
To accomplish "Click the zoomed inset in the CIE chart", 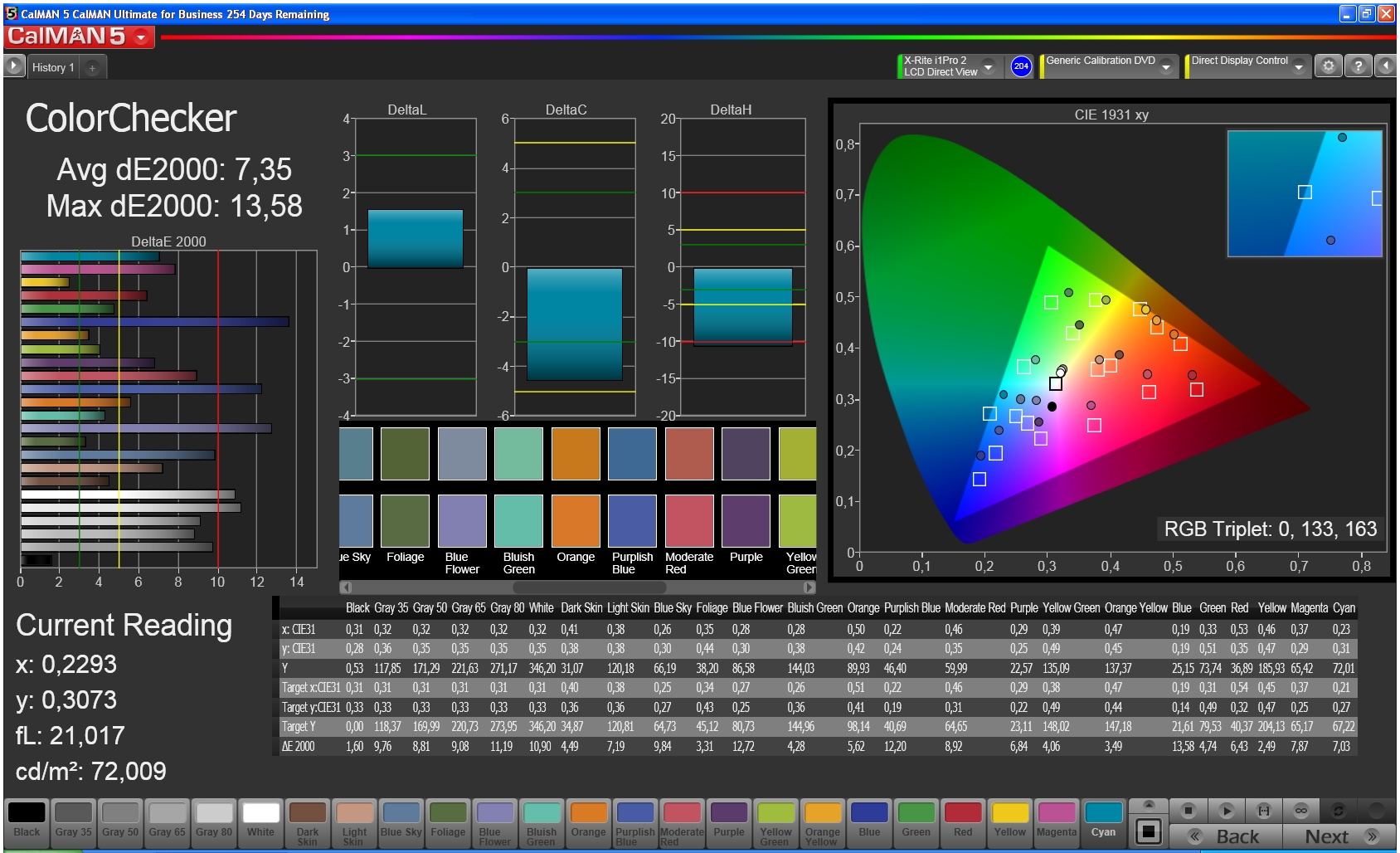I will (x=1305, y=193).
